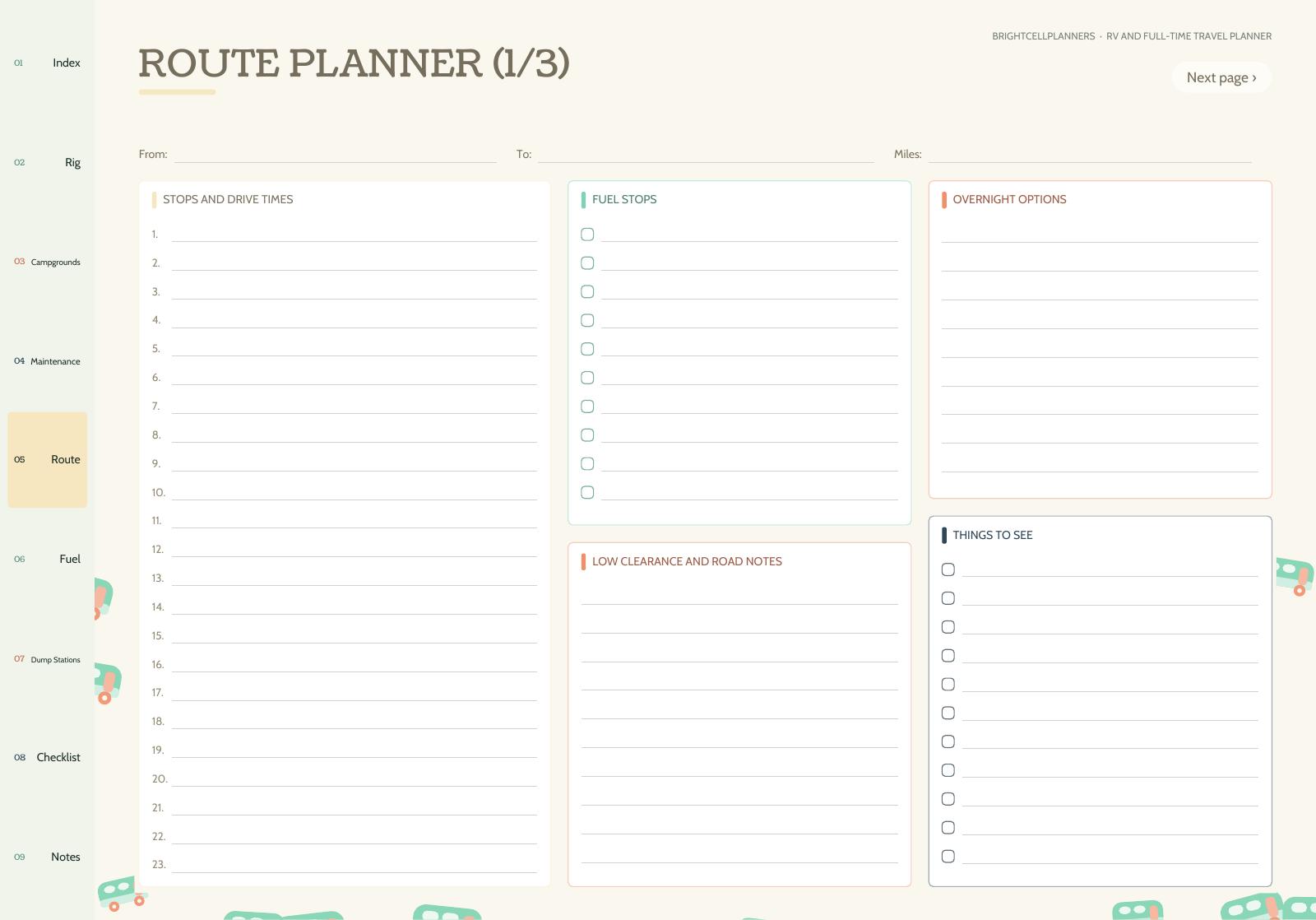Viewport: 1316px width, 920px height.
Task: Click LOW CLEARANCE AND ROAD NOTES heading
Action: click(x=687, y=561)
